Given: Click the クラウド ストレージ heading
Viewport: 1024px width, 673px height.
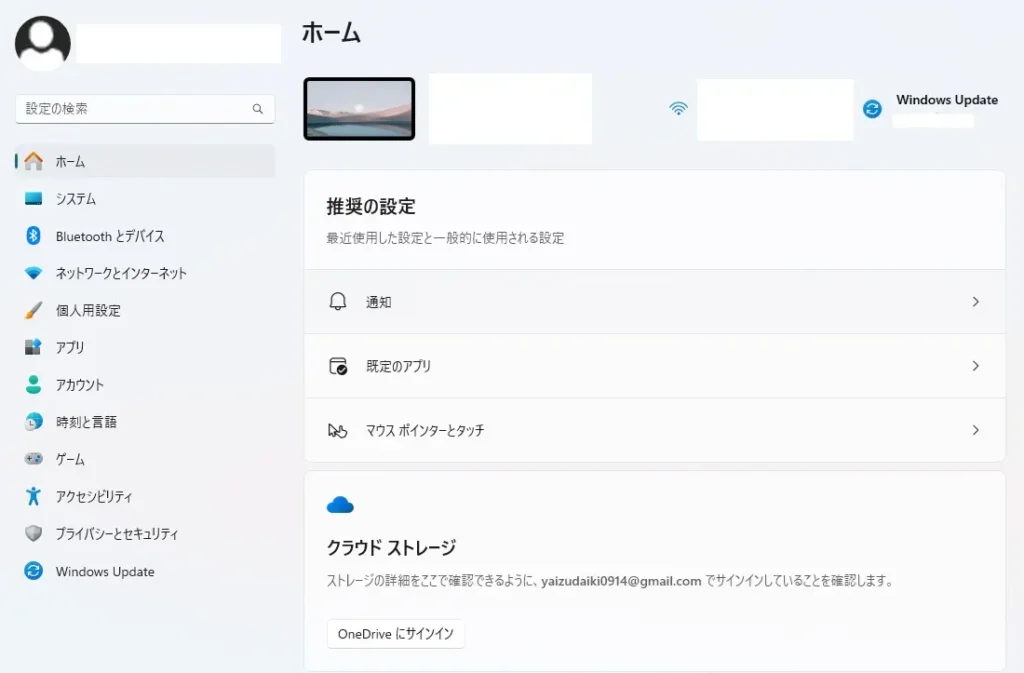Looking at the screenshot, I should pos(391,547).
